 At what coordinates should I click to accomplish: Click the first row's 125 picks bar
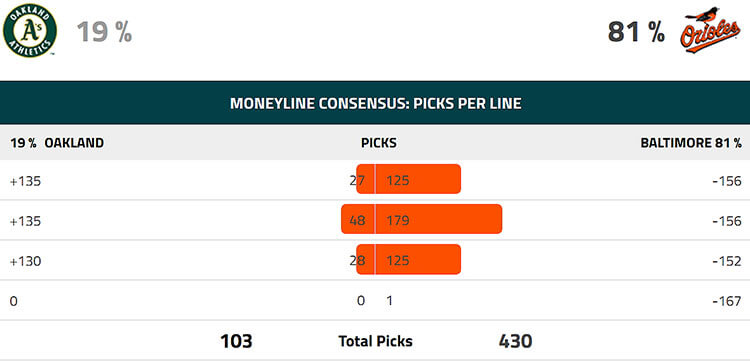click(418, 179)
